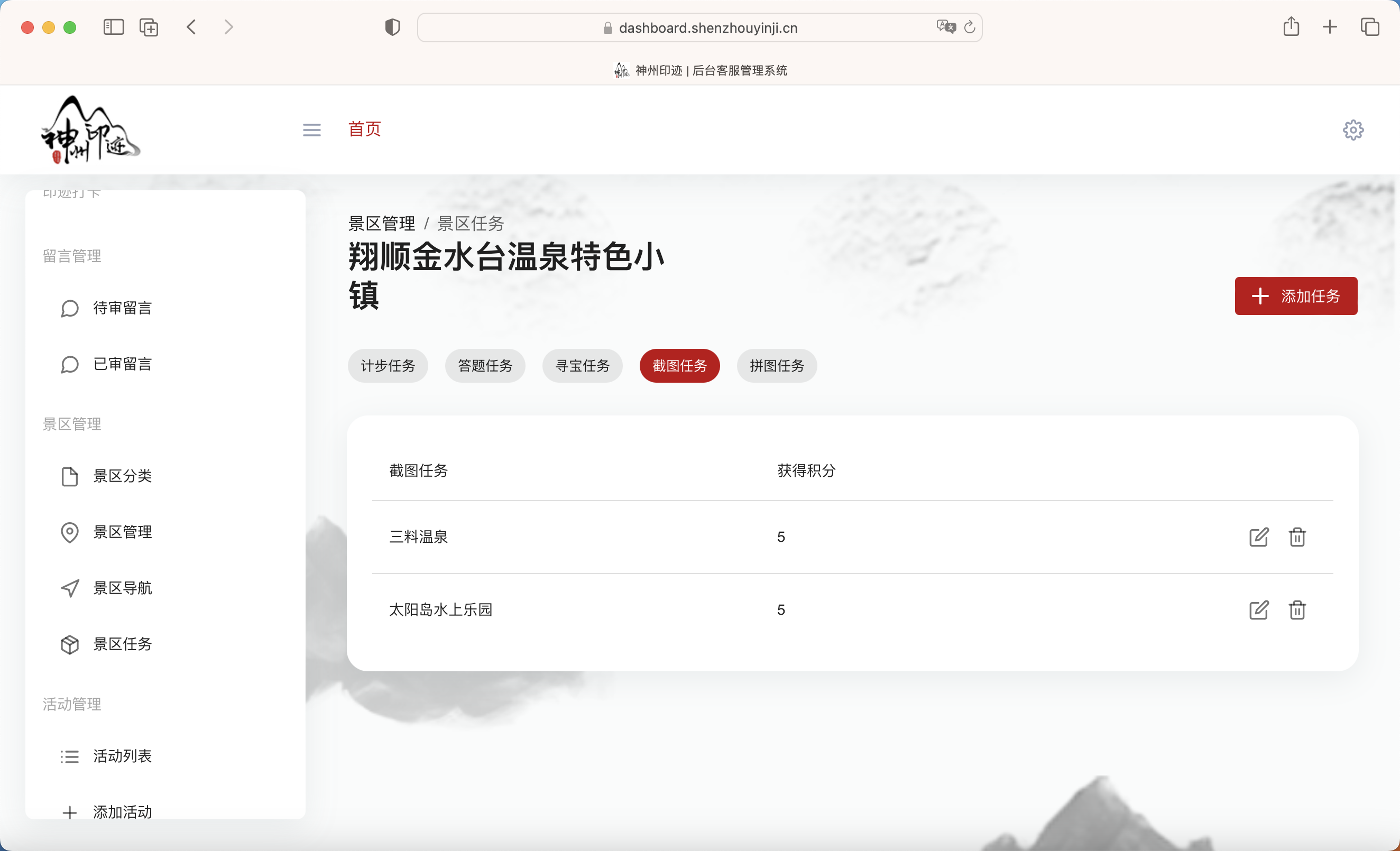Viewport: 1400px width, 851px height.
Task: Open the settings gear at top right
Action: coord(1353,129)
